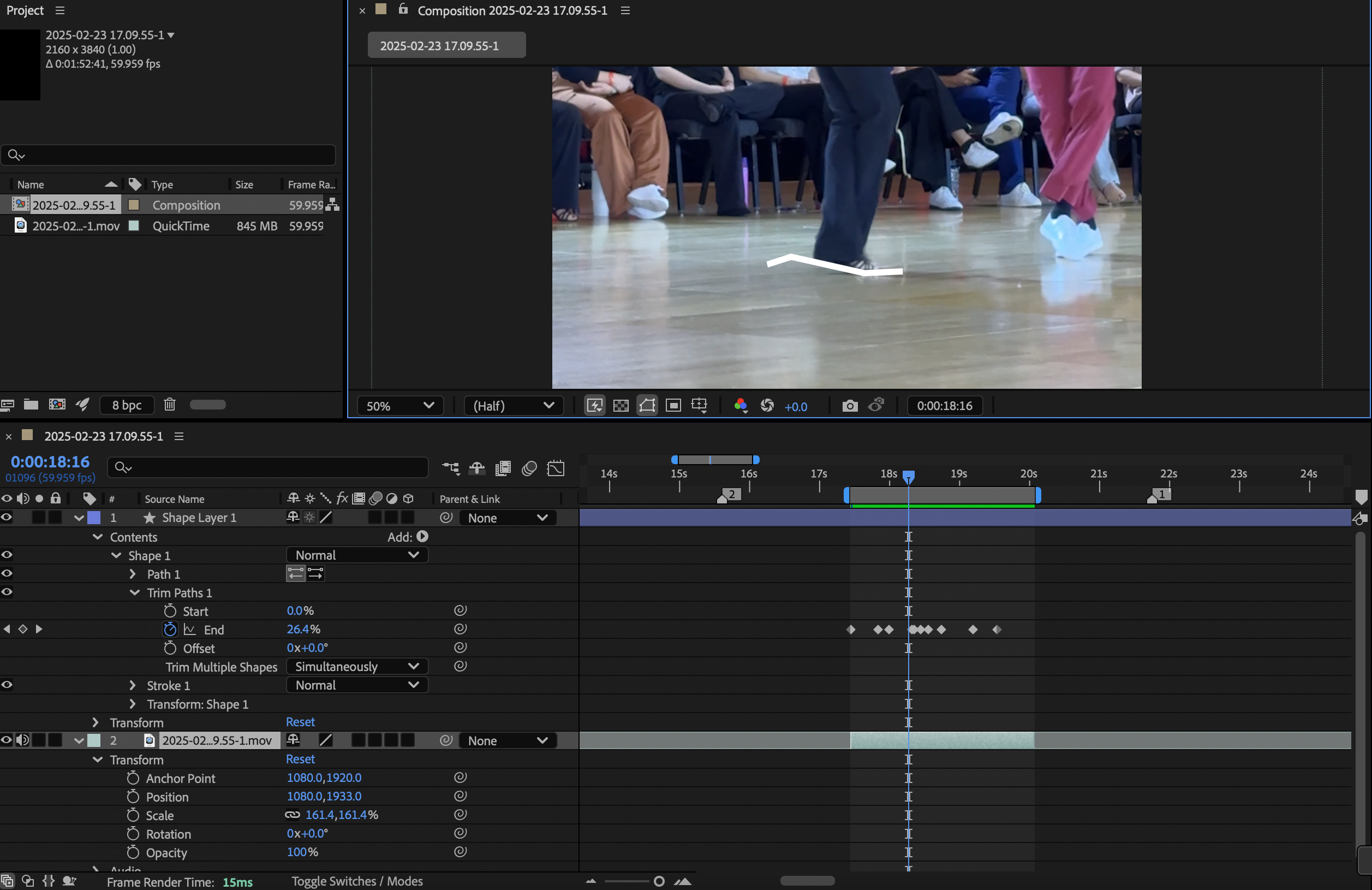
Task: Click the Show Snapshot icon
Action: [x=876, y=406]
